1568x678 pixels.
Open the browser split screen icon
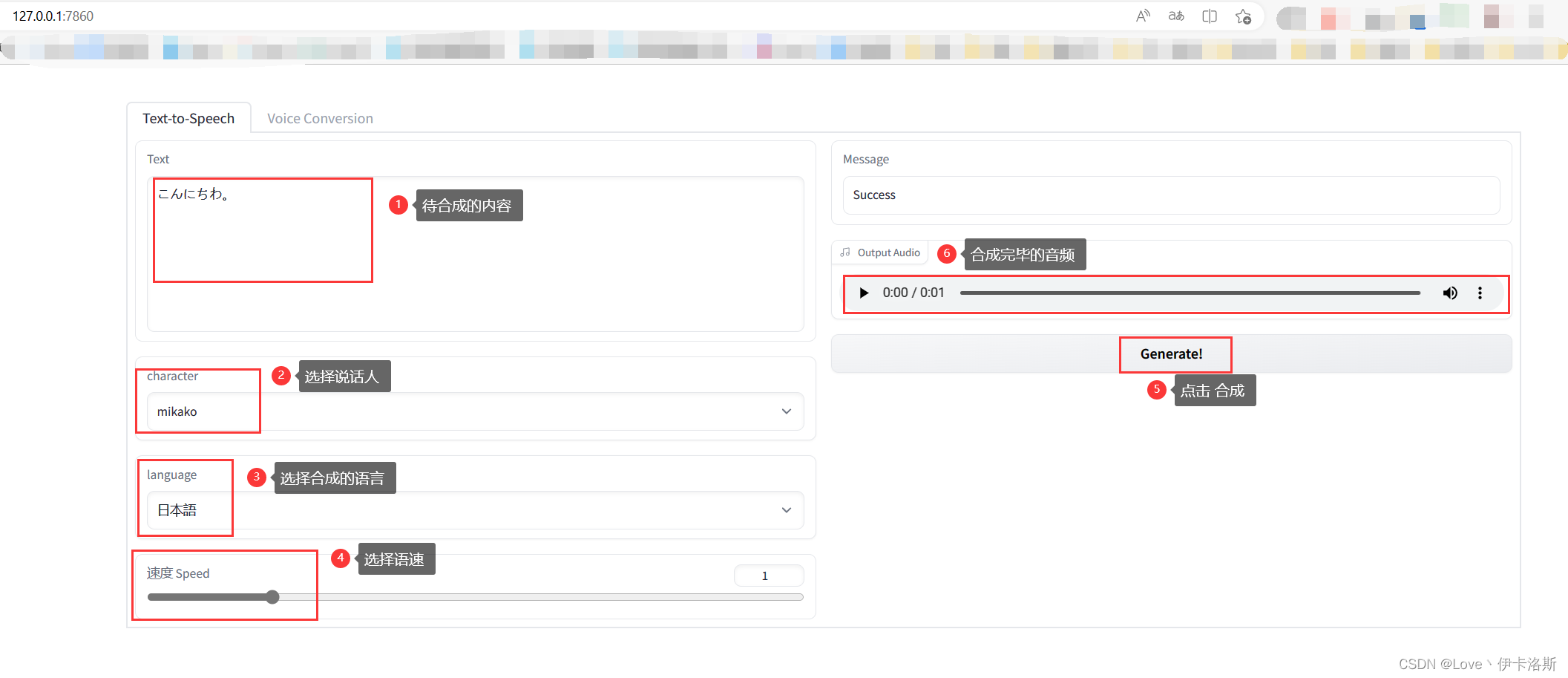coord(1210,16)
